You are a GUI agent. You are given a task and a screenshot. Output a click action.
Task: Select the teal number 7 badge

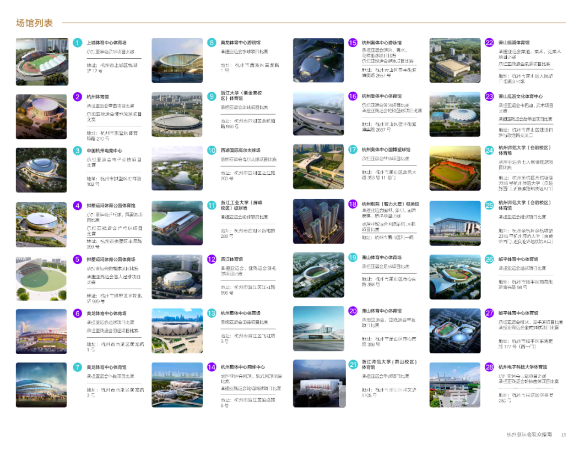77,367
